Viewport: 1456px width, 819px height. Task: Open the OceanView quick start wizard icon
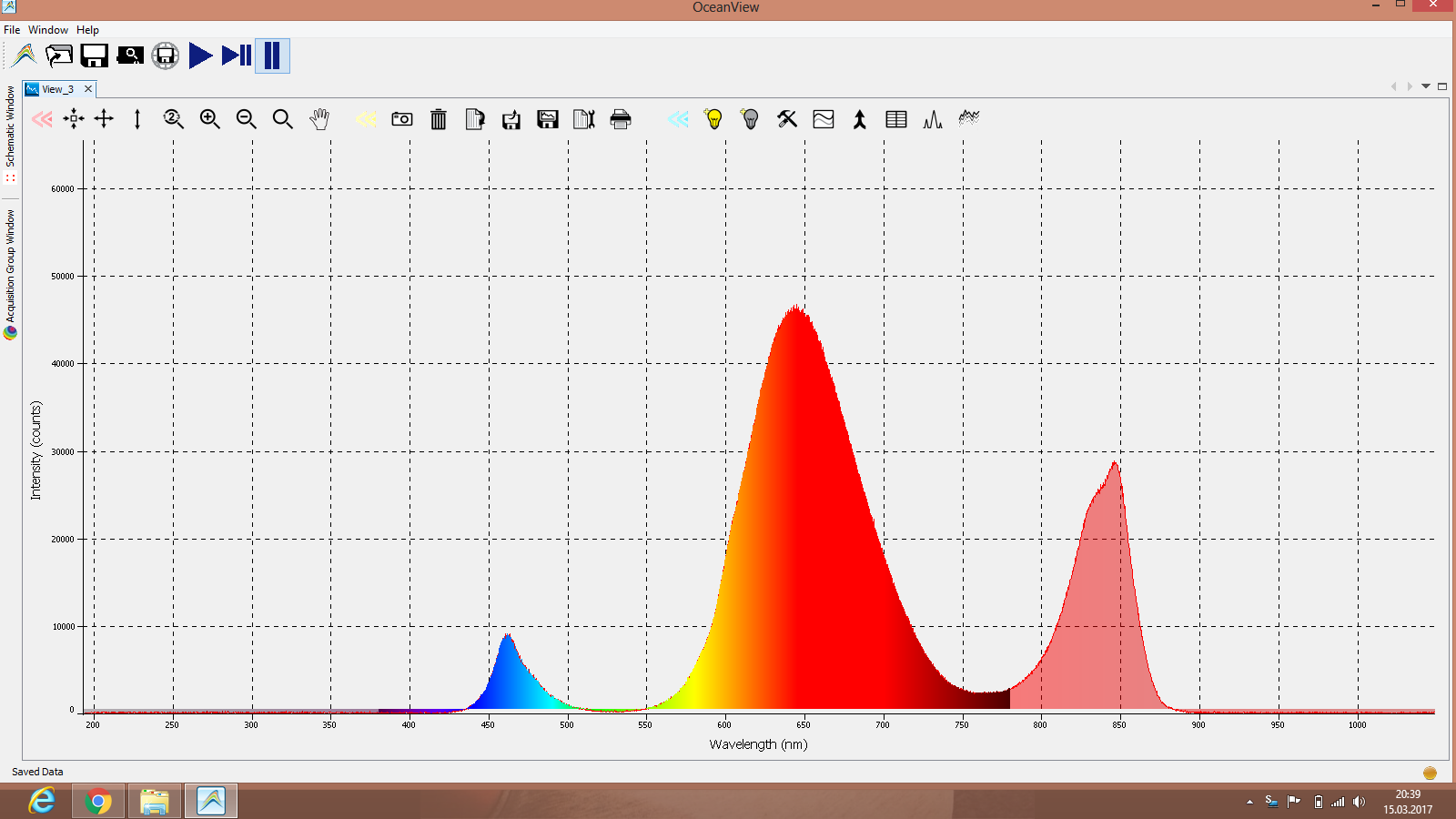pos(25,56)
